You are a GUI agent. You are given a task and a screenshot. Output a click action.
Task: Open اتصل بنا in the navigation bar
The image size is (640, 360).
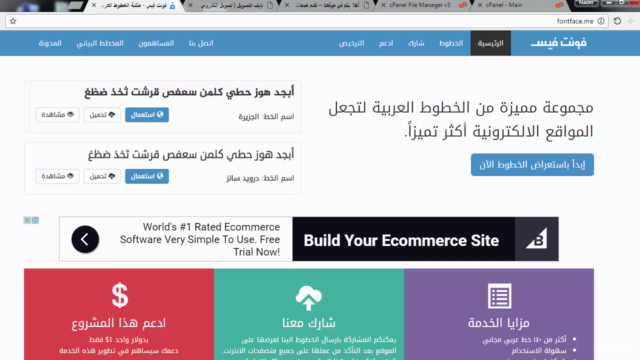click(x=201, y=43)
